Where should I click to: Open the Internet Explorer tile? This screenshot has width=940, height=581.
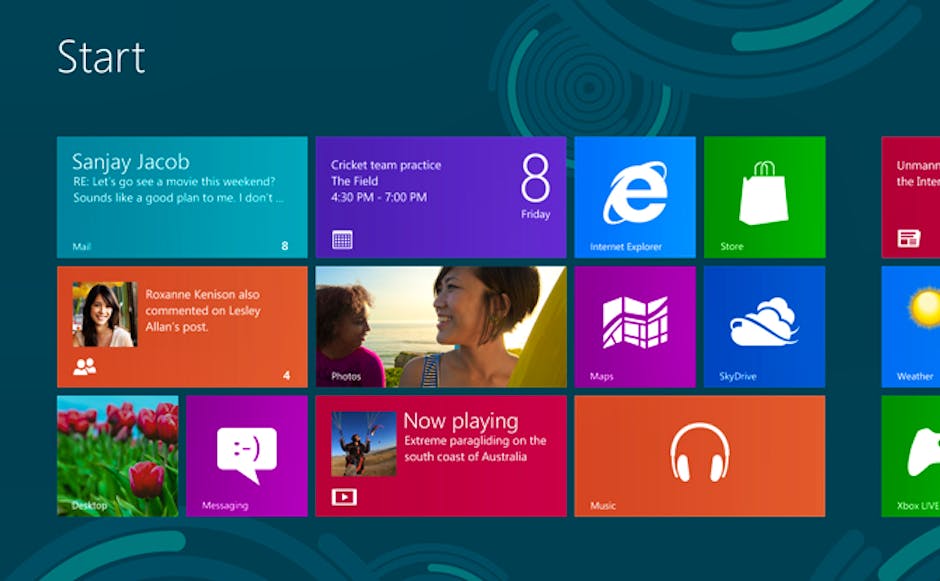(x=634, y=197)
